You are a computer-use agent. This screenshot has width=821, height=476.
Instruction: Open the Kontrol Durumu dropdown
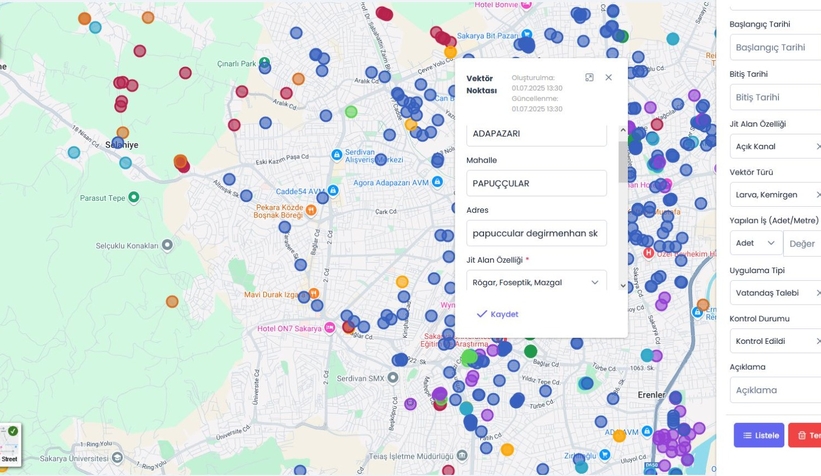pos(775,341)
